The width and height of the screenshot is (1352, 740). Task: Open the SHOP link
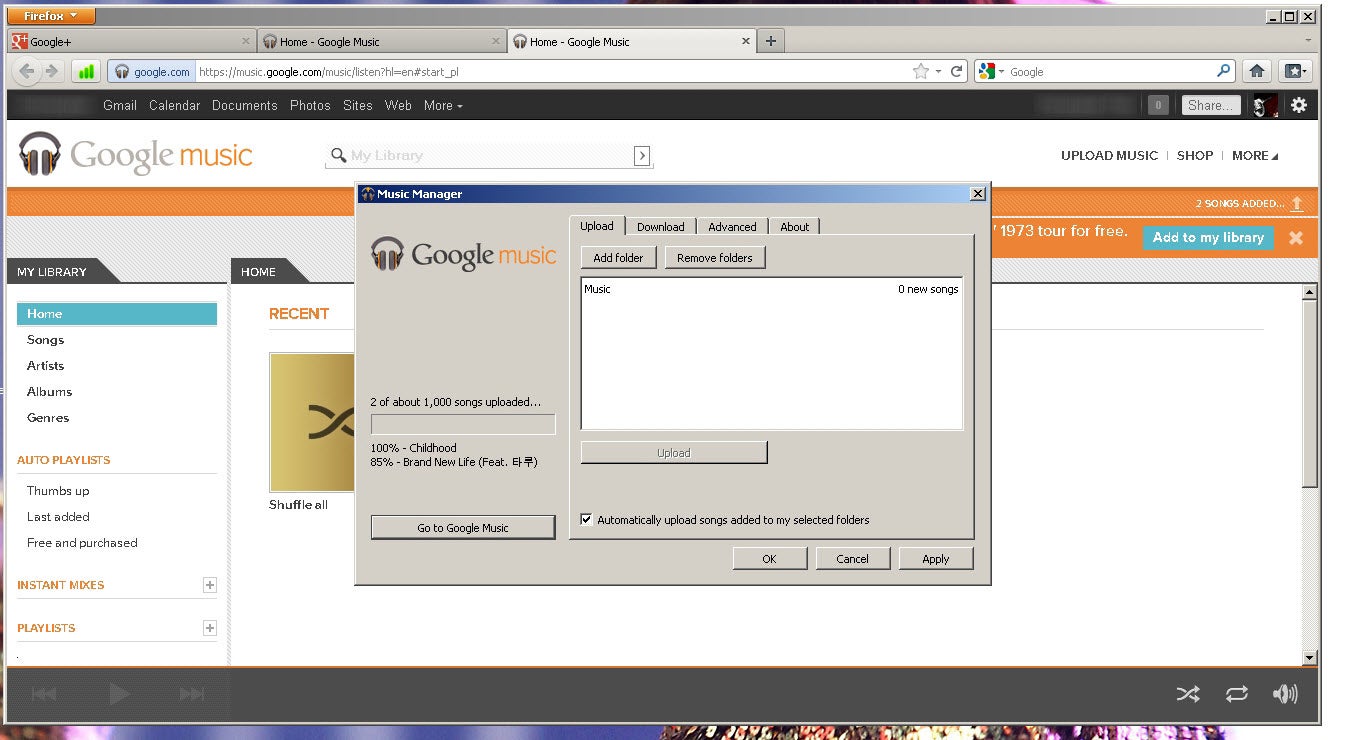tap(1195, 156)
